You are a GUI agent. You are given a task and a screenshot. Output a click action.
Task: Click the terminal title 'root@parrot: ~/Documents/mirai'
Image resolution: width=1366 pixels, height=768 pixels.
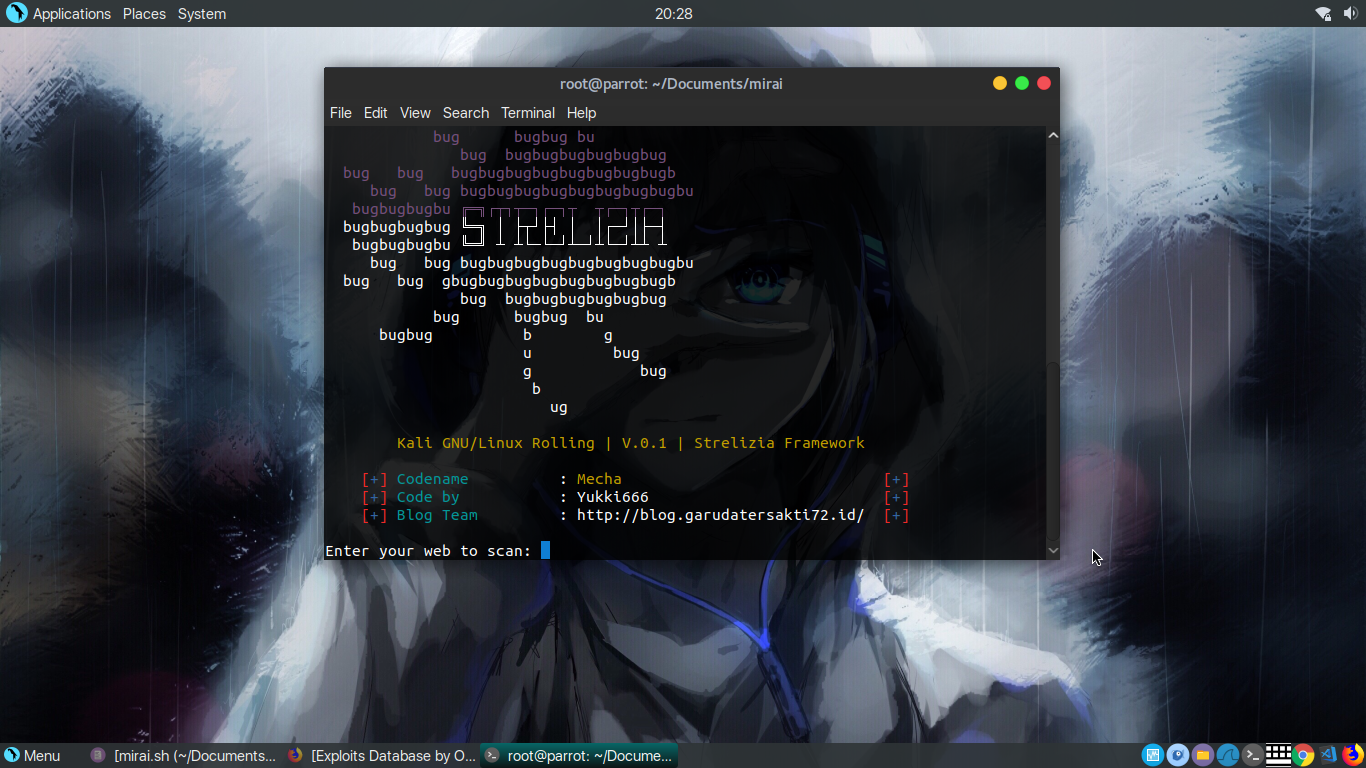point(671,84)
